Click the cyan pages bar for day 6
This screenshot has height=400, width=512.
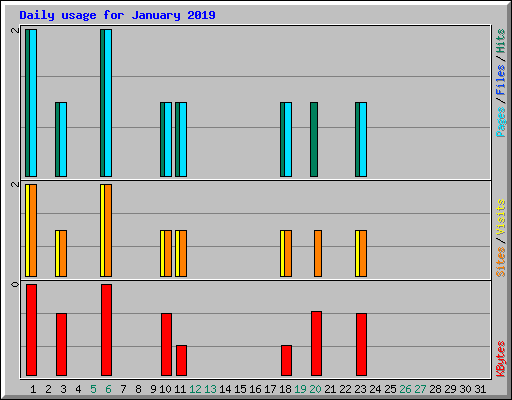pos(108,103)
